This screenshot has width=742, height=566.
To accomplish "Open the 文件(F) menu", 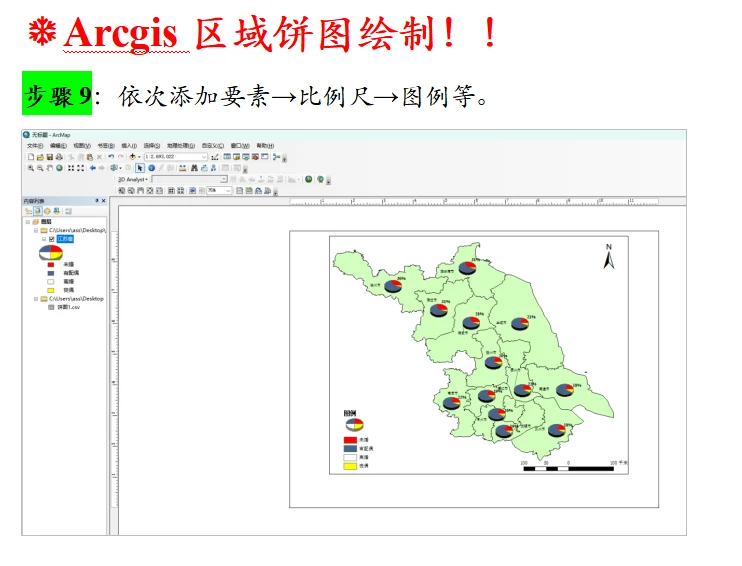I will pos(35,146).
